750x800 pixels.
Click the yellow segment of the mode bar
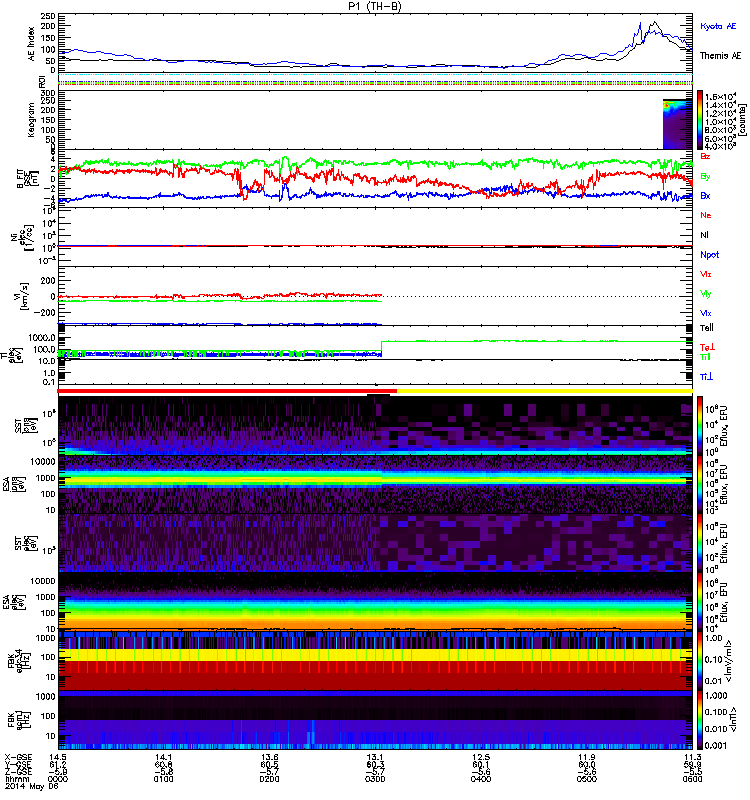(545, 391)
